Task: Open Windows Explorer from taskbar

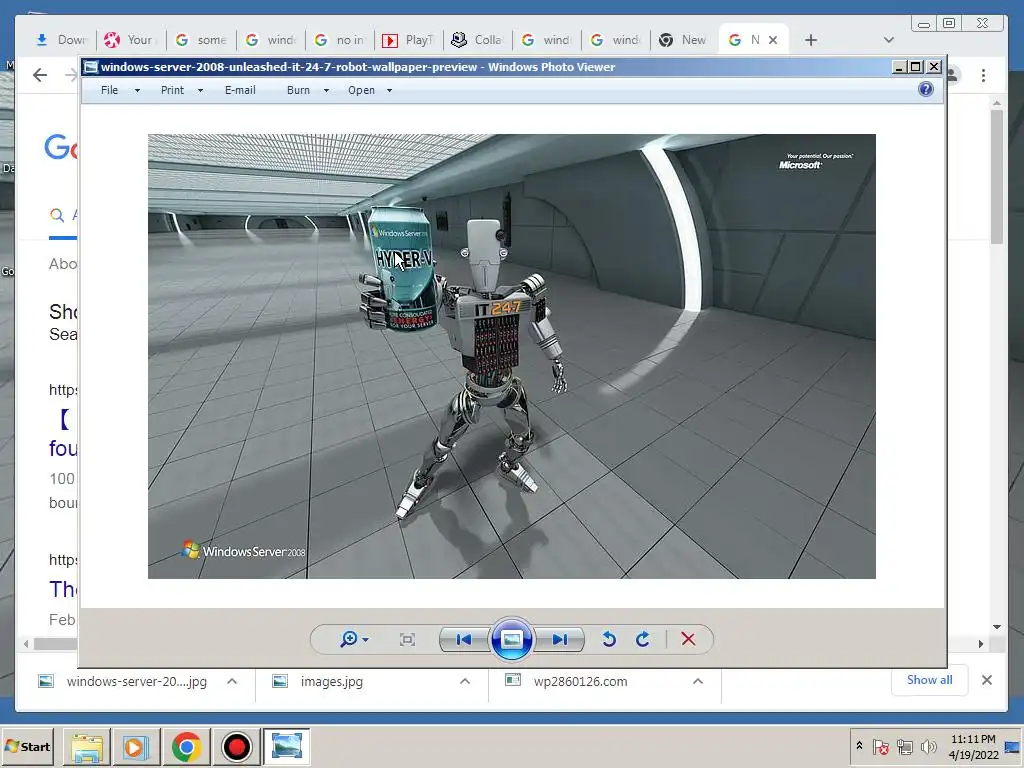Action: click(x=86, y=746)
